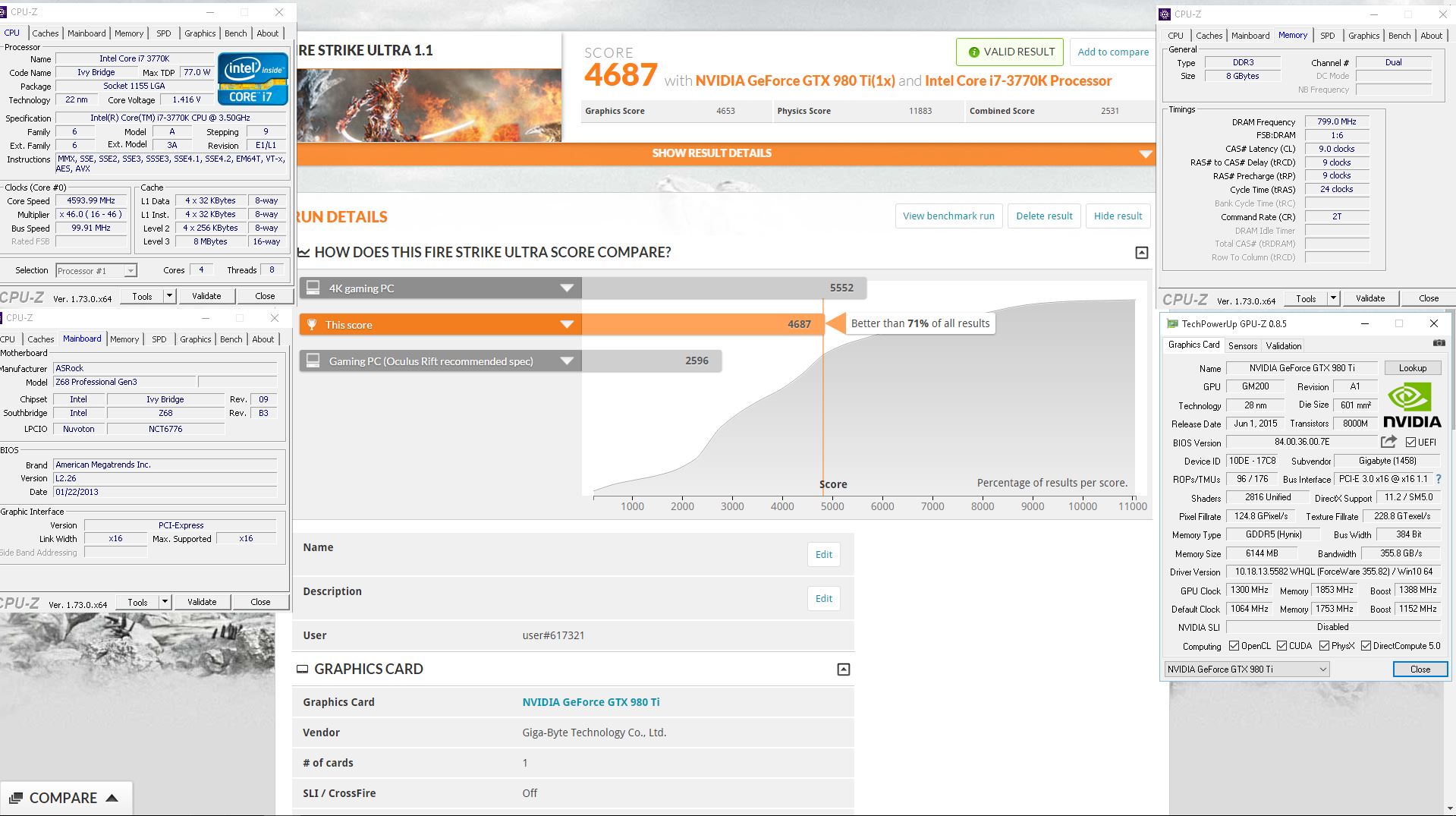
Task: Click the BIOS Version field in GPU-Z
Action: point(1301,442)
